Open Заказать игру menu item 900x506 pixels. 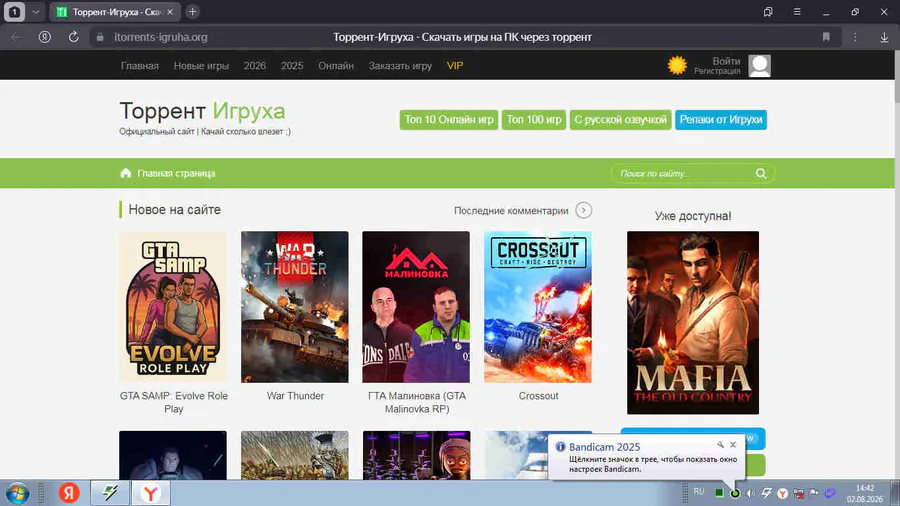coord(400,65)
